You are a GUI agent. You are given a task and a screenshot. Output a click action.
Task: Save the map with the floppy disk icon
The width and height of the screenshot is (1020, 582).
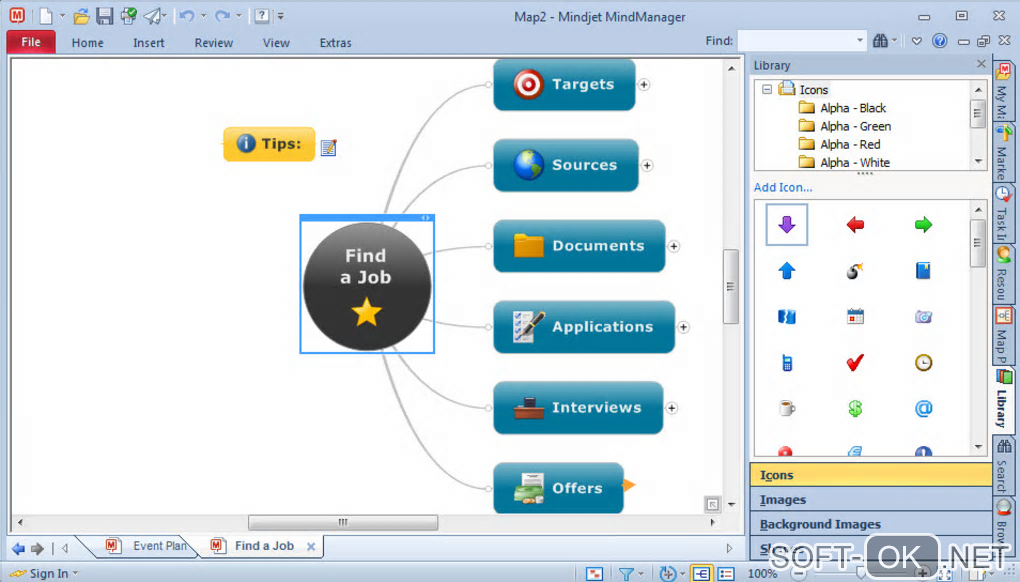(105, 16)
